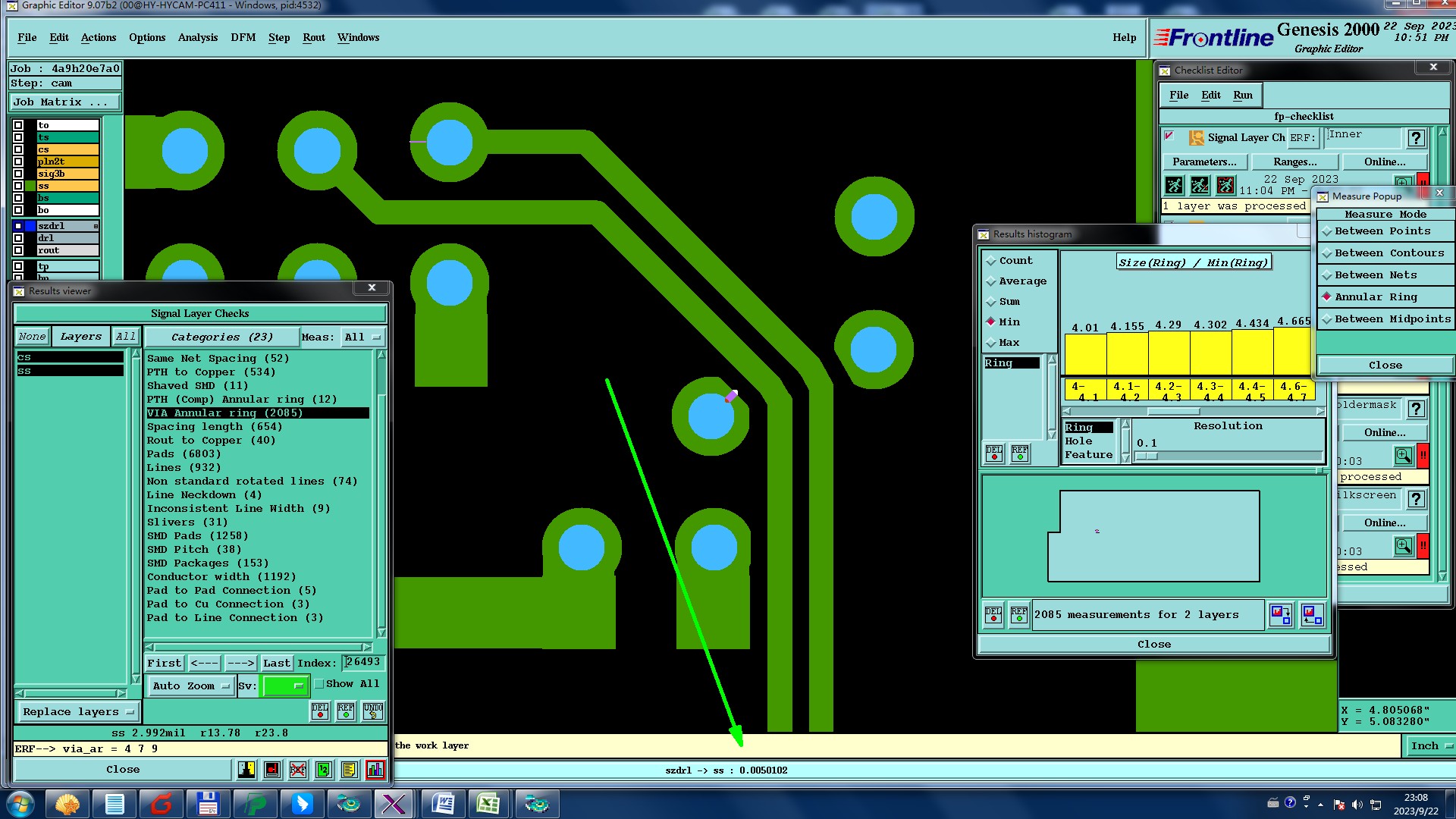Click the Resolution slider handle

tap(1147, 457)
